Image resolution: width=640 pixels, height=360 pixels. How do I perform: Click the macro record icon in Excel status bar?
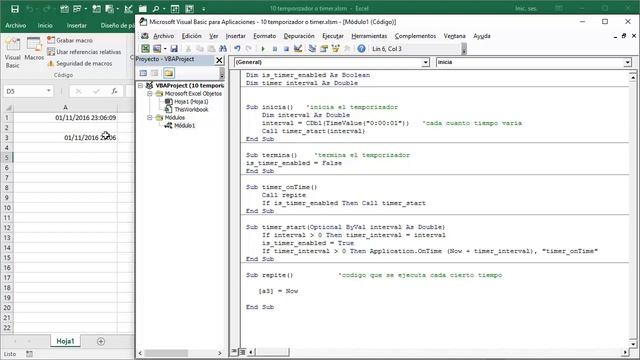[x=29, y=354]
